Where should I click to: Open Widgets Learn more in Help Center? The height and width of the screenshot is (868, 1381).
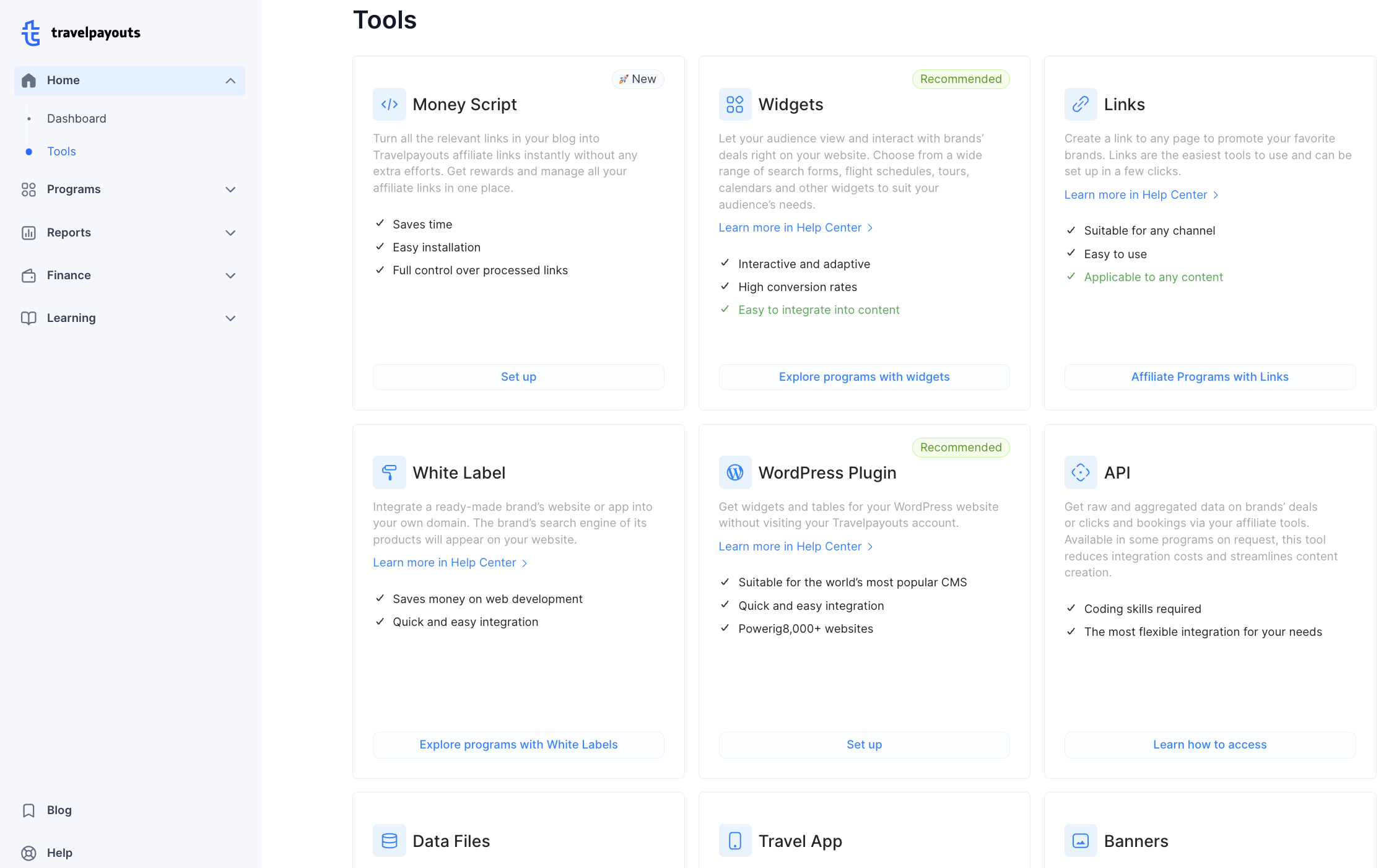(796, 228)
